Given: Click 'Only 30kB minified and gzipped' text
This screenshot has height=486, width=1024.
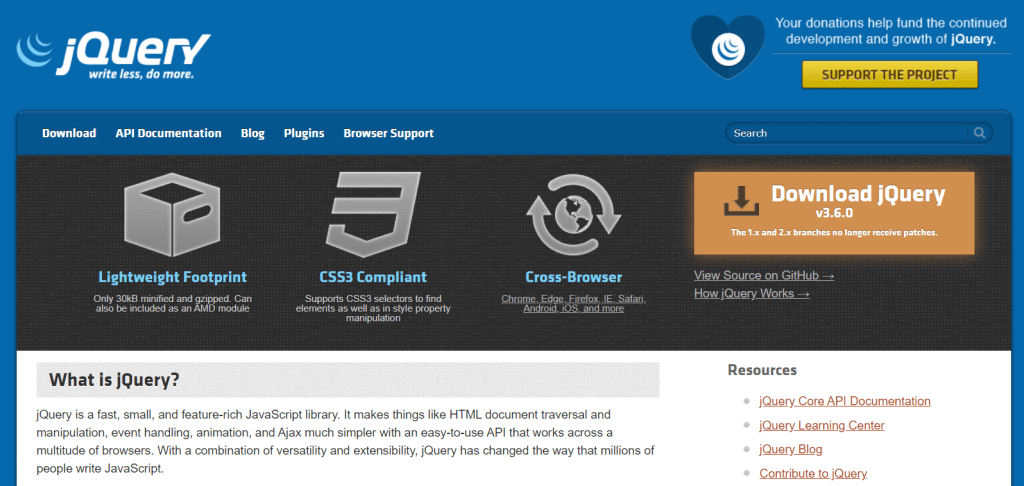Looking at the screenshot, I should coord(172,304).
